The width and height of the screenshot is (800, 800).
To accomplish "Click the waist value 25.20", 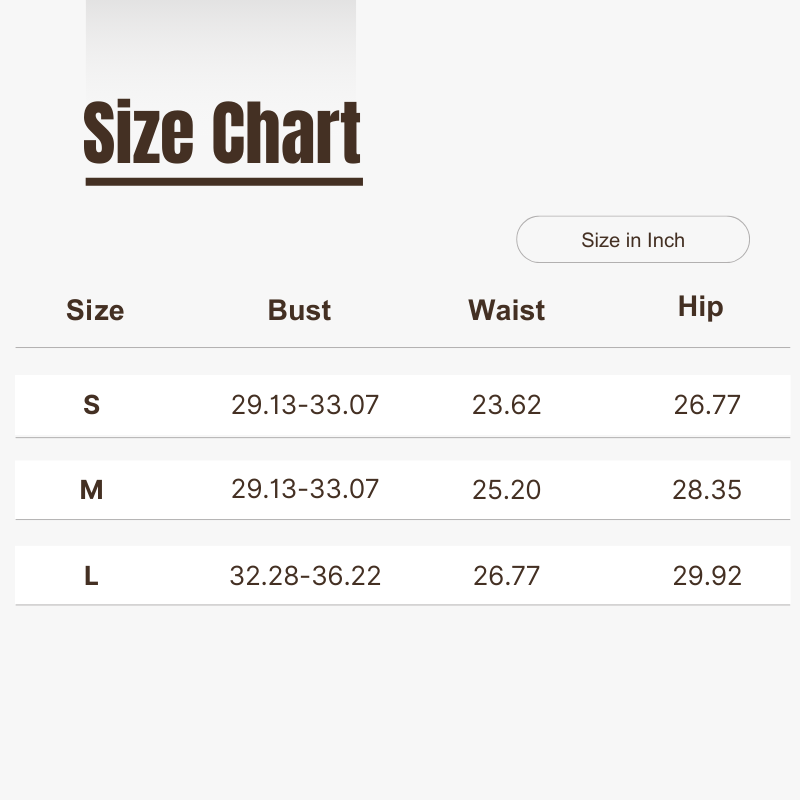I will pos(507,490).
